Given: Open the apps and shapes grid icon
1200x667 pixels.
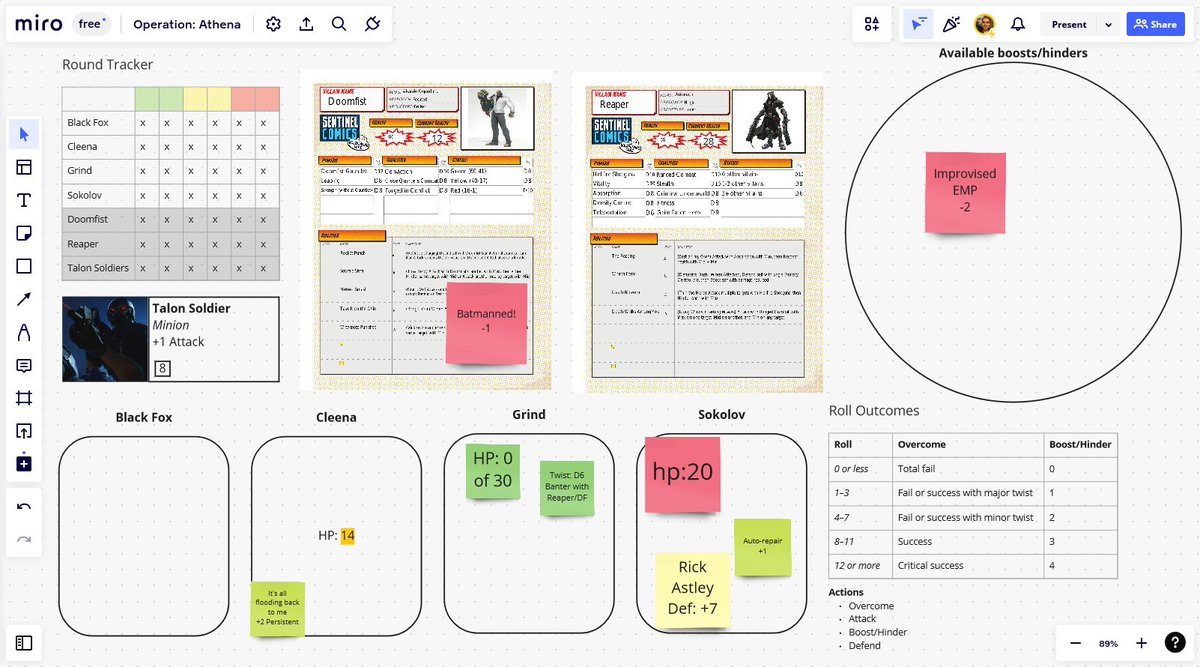Looking at the screenshot, I should pos(872,24).
